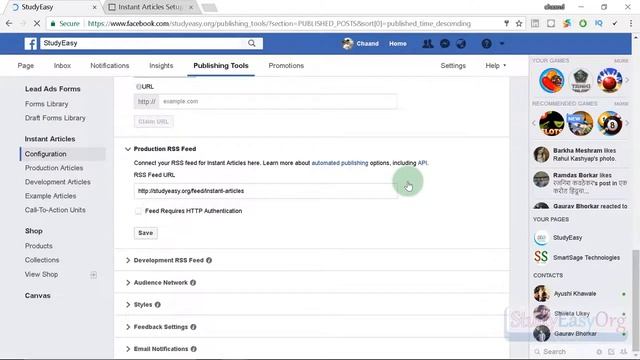Open Development Articles in sidebar
The image size is (640, 360).
[58, 182]
